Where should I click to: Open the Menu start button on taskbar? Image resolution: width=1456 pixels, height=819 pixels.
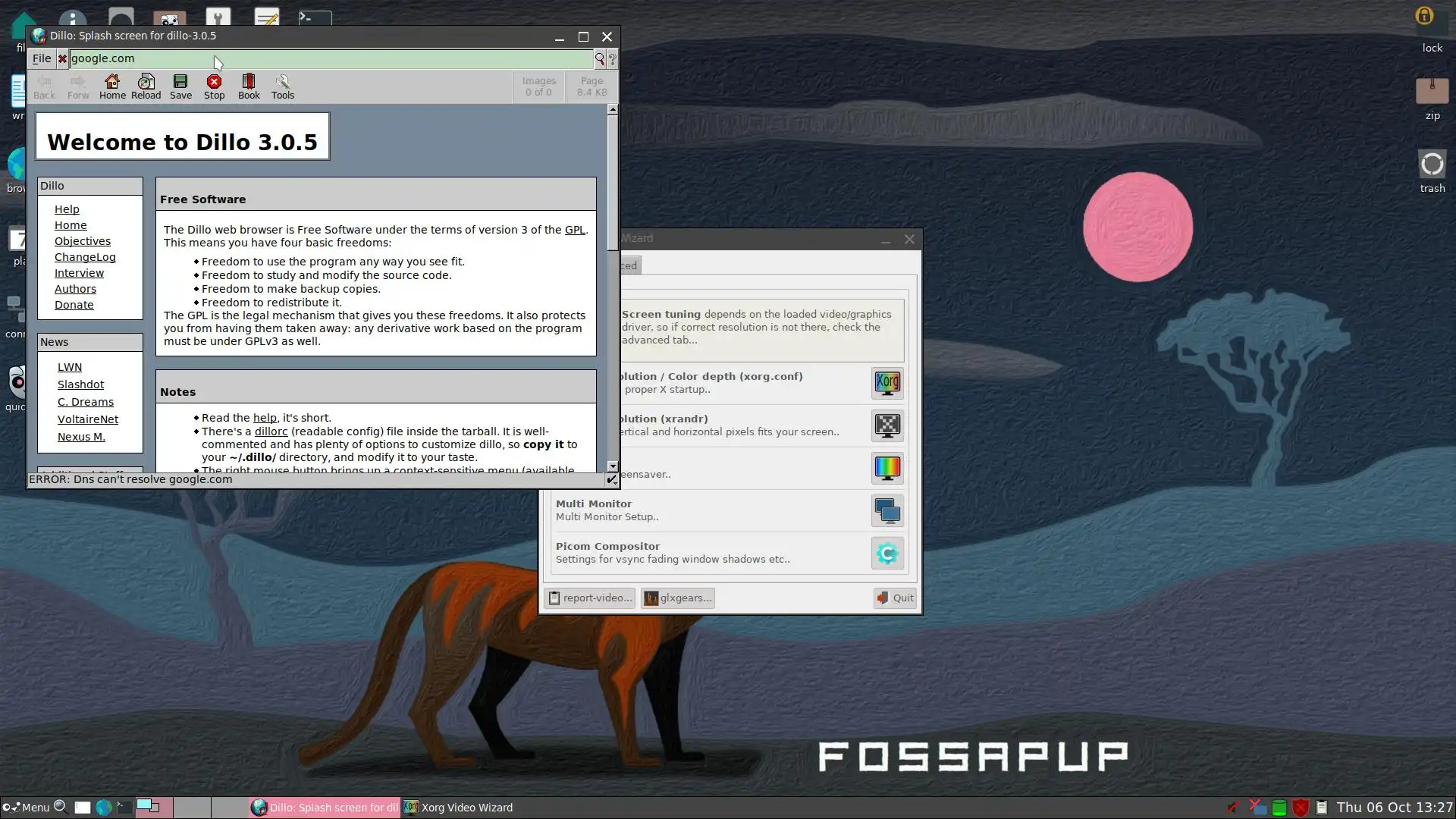pos(26,808)
